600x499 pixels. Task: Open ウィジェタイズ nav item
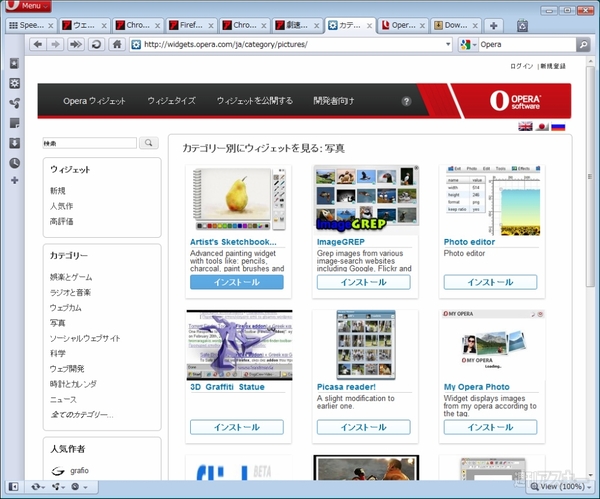pyautogui.click(x=171, y=101)
